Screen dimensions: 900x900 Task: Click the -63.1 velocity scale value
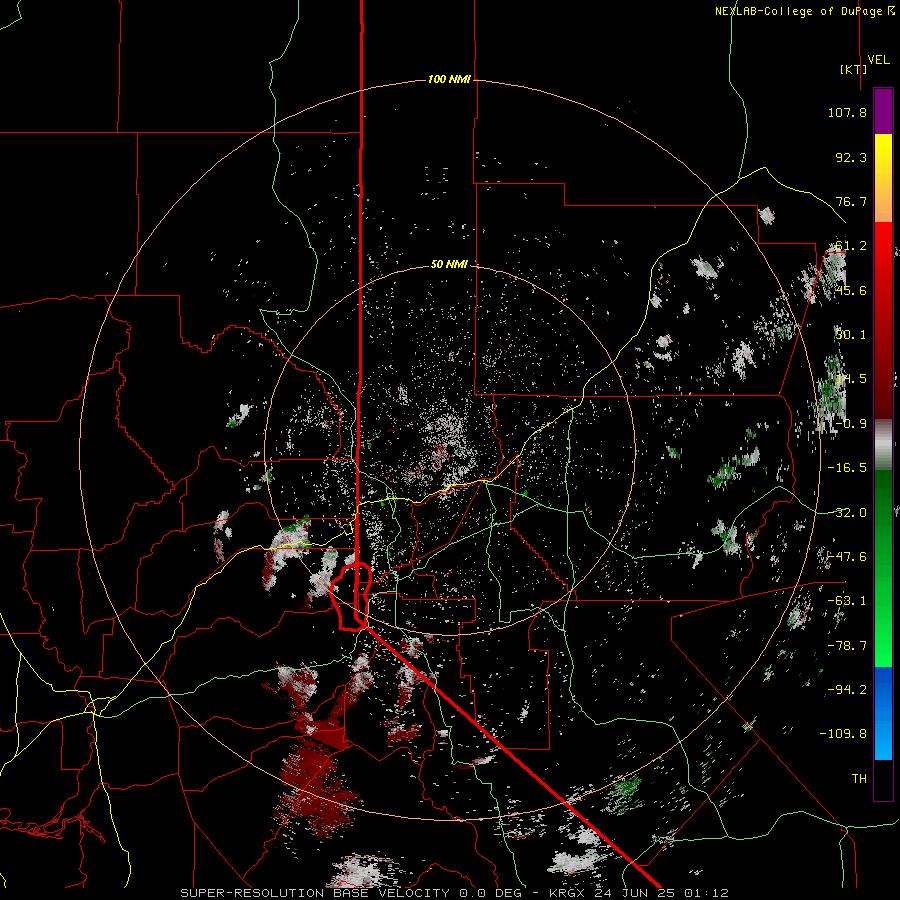847,601
